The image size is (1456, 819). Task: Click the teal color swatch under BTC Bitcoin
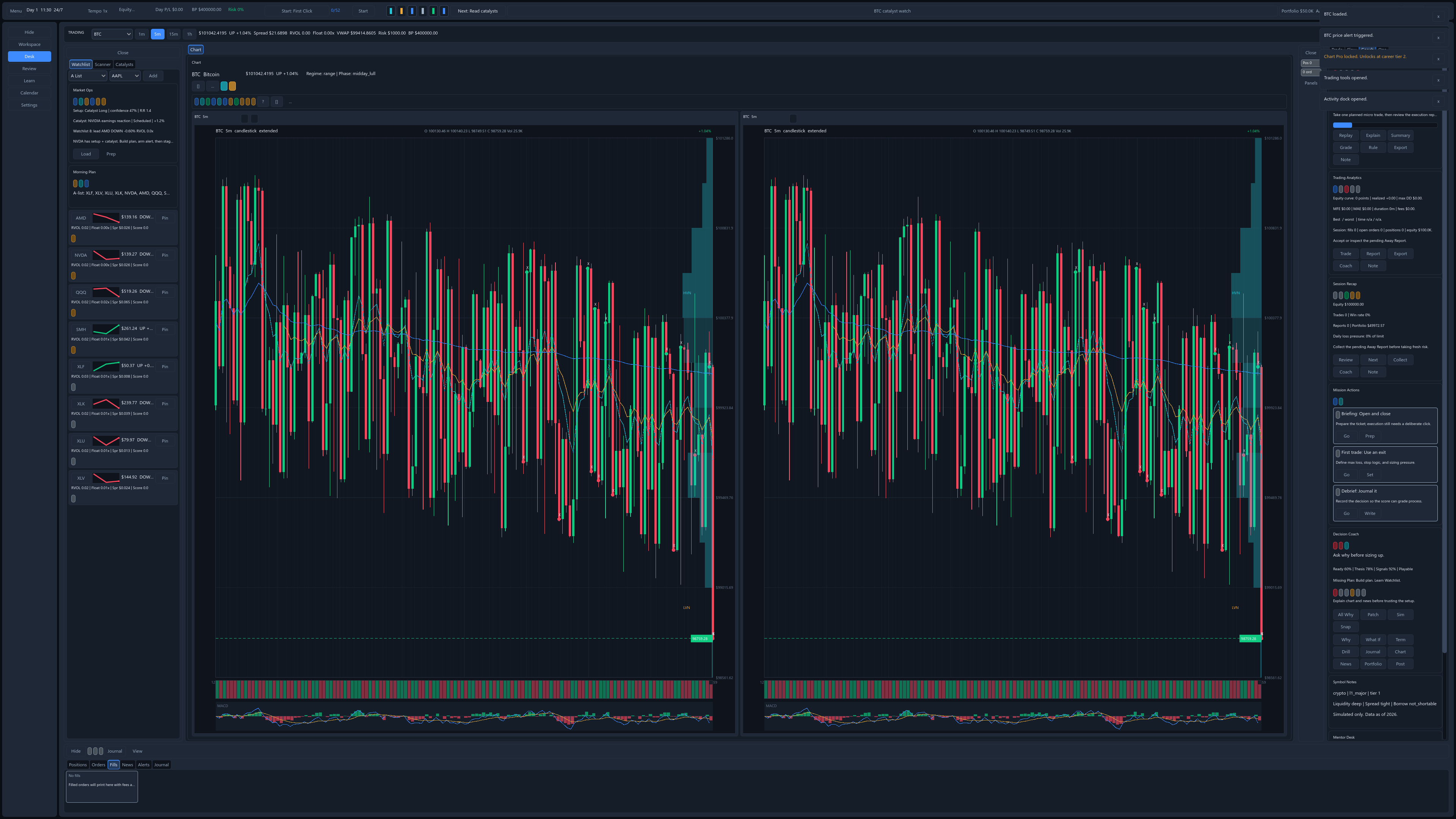pyautogui.click(x=224, y=86)
